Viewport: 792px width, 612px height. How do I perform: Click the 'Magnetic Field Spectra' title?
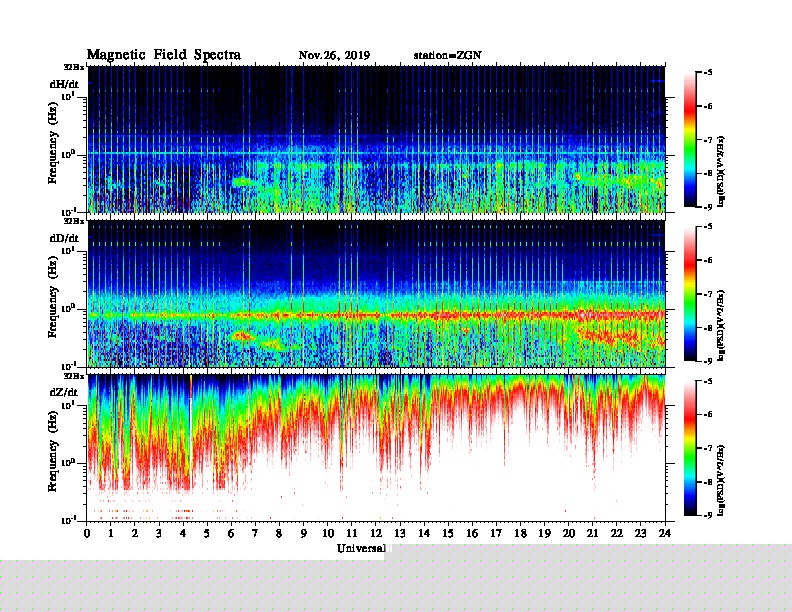click(164, 55)
